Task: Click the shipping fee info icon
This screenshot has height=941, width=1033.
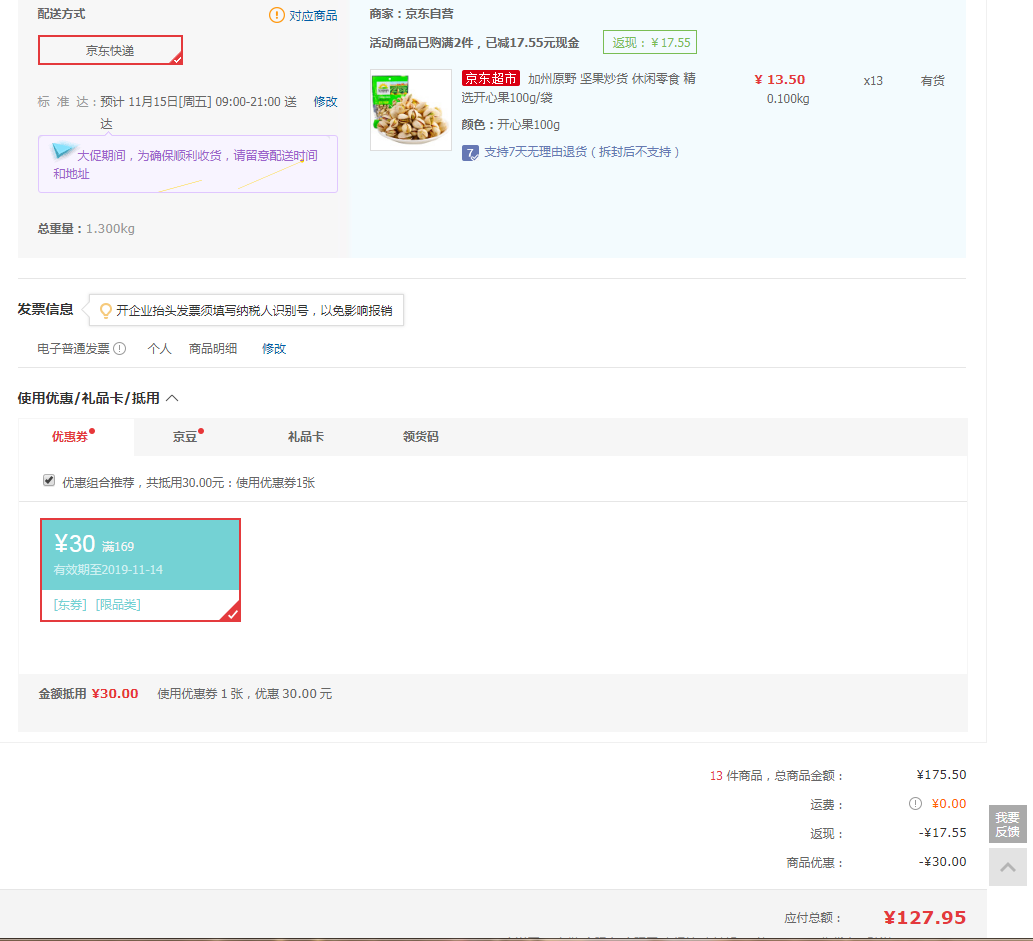Action: point(915,804)
